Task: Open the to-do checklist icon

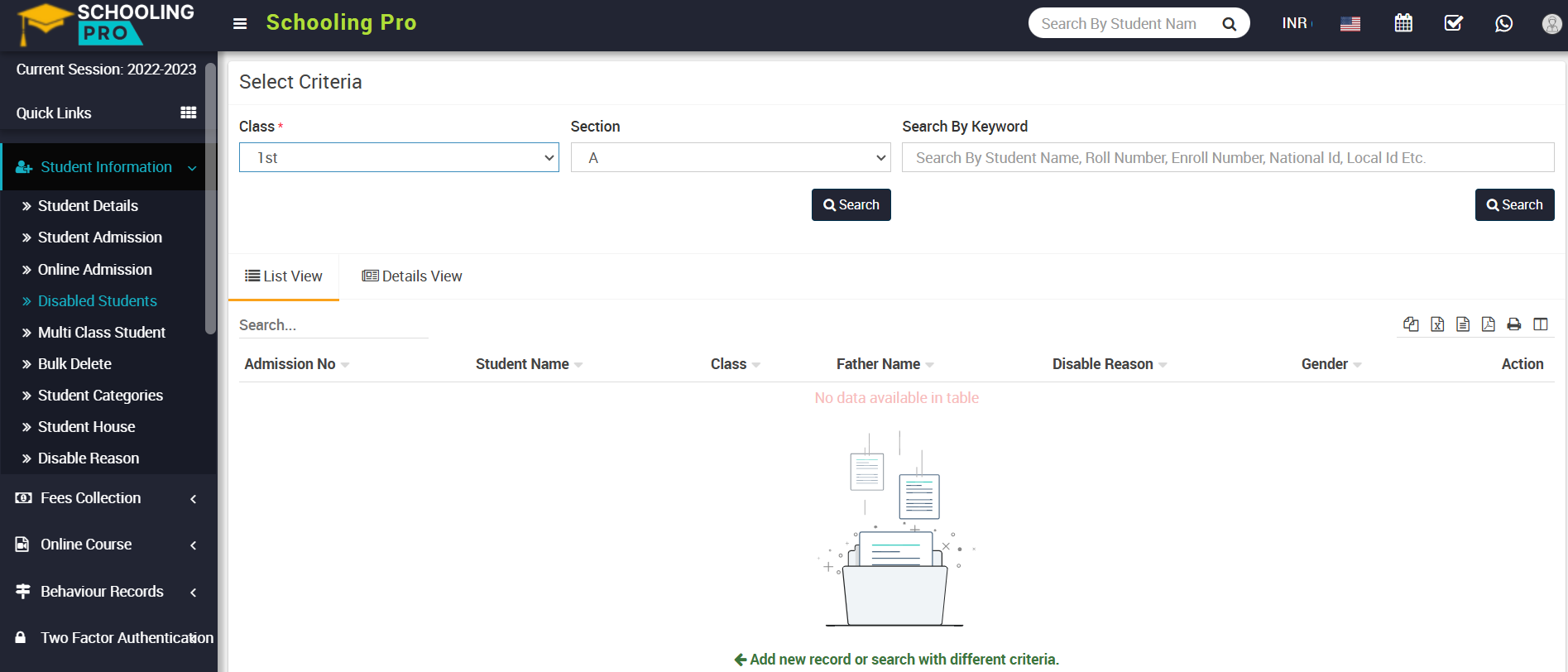Action: coord(1454,23)
